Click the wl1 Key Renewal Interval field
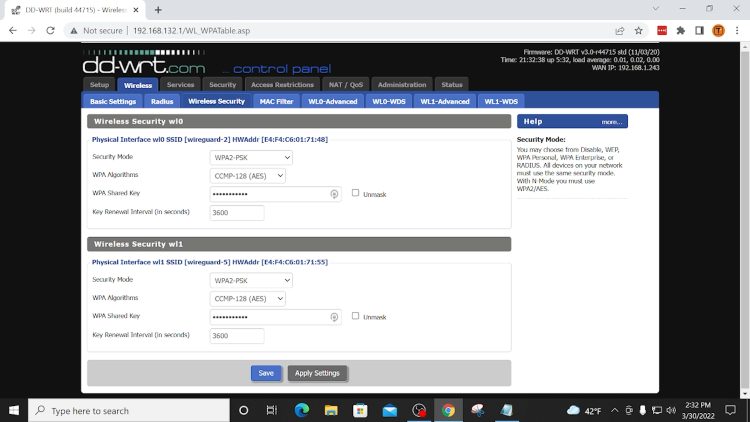The image size is (750, 422). click(x=237, y=335)
